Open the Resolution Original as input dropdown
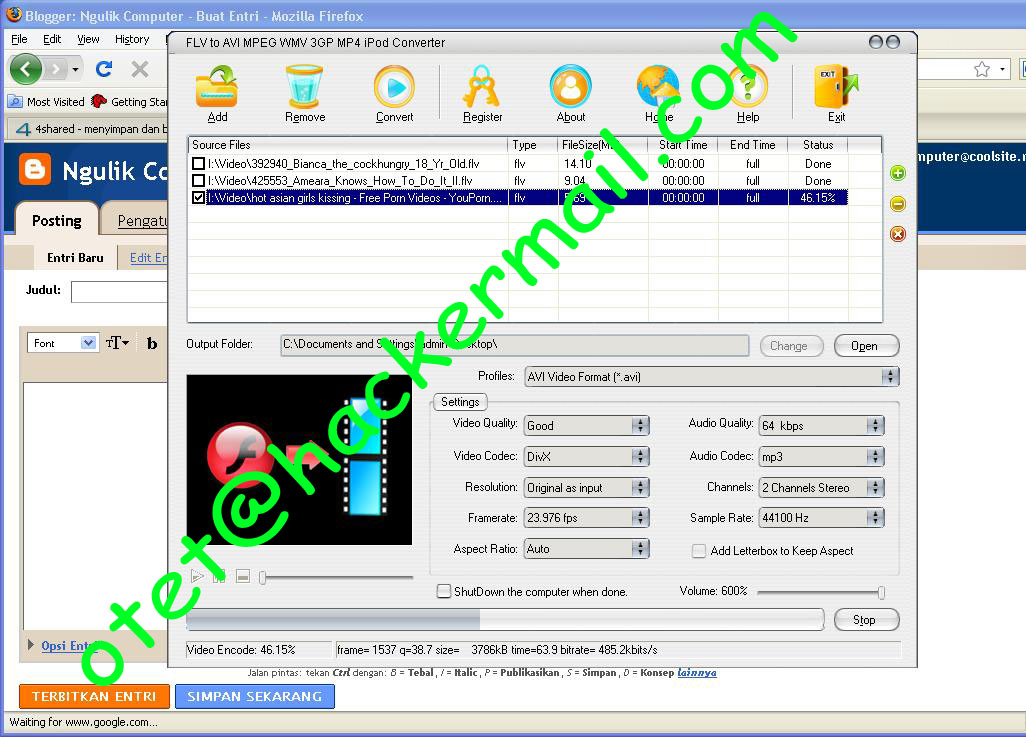The height and width of the screenshot is (737, 1026). [586, 488]
